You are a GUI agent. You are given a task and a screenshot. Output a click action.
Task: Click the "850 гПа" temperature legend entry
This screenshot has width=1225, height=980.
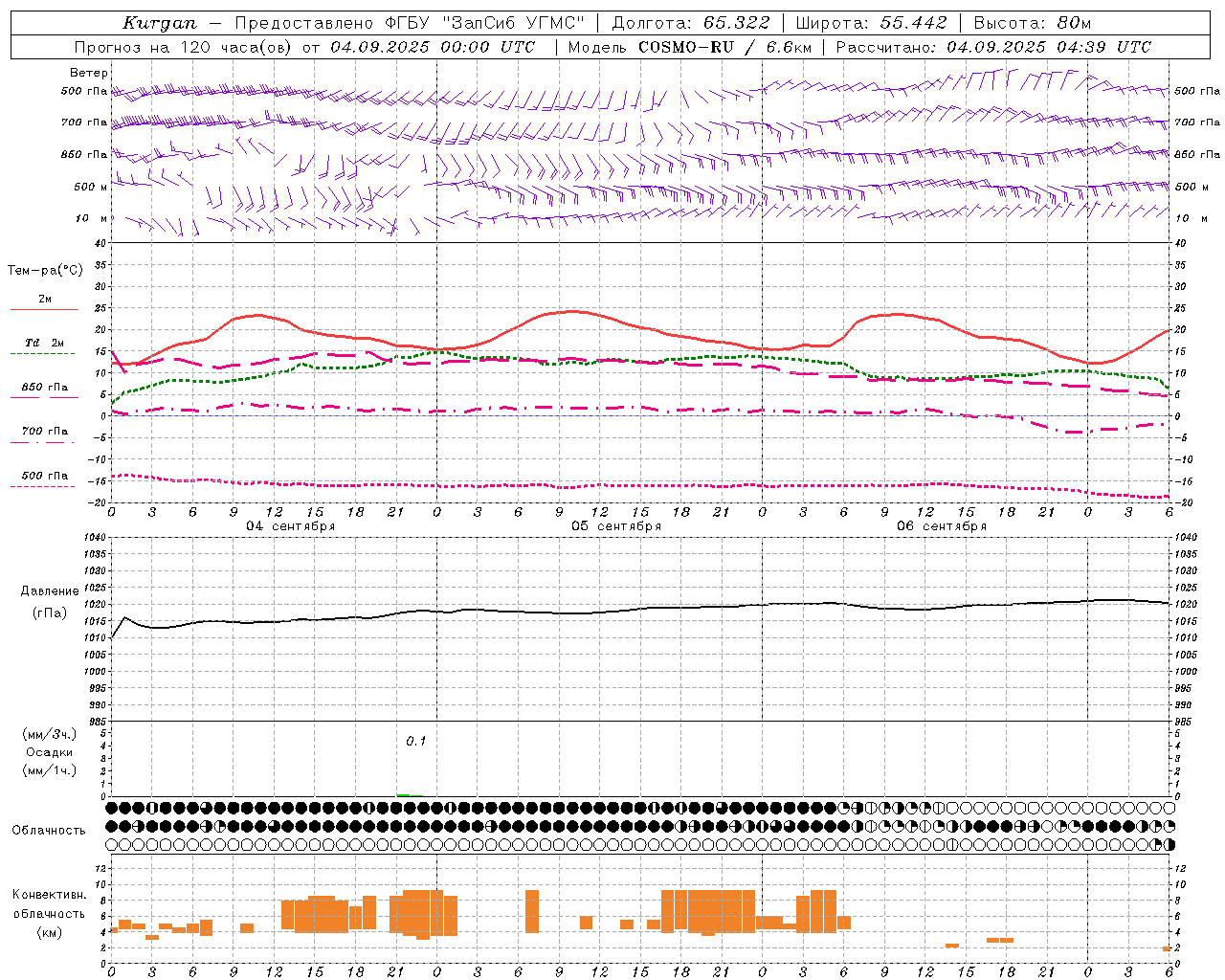point(45,388)
